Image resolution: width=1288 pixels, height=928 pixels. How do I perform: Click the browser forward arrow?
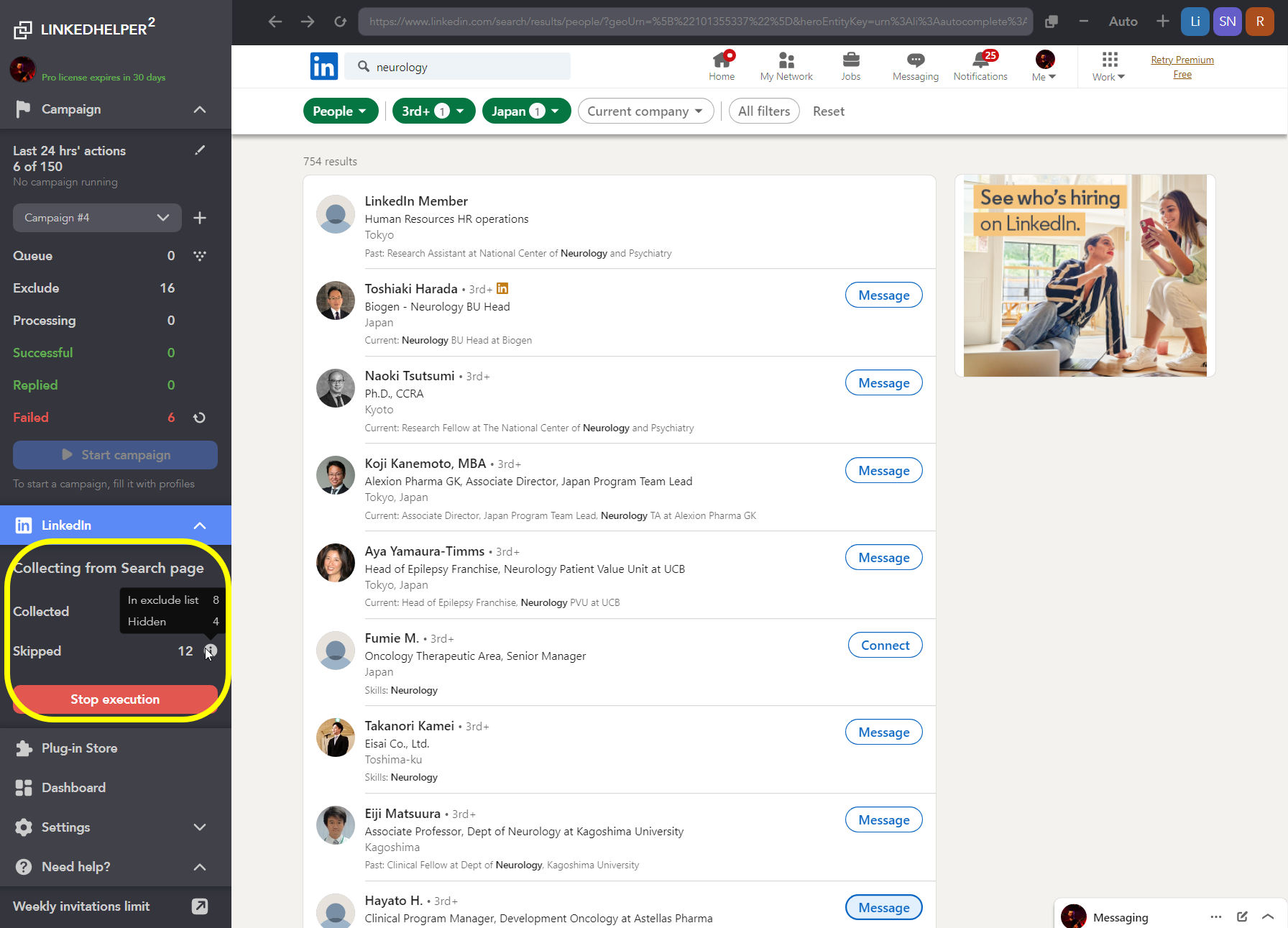(308, 22)
